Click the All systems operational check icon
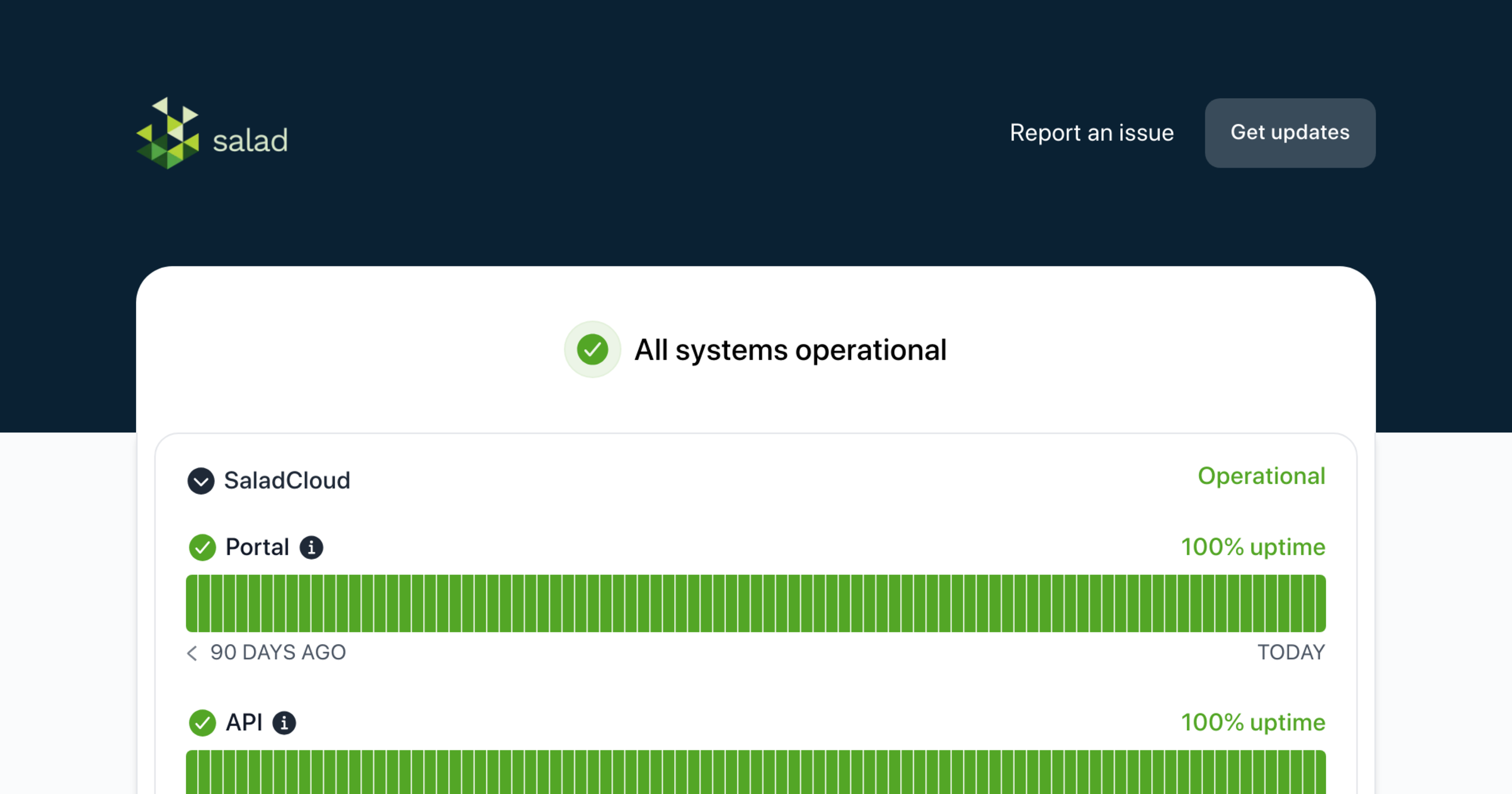Viewport: 1512px width, 794px height. [x=592, y=350]
